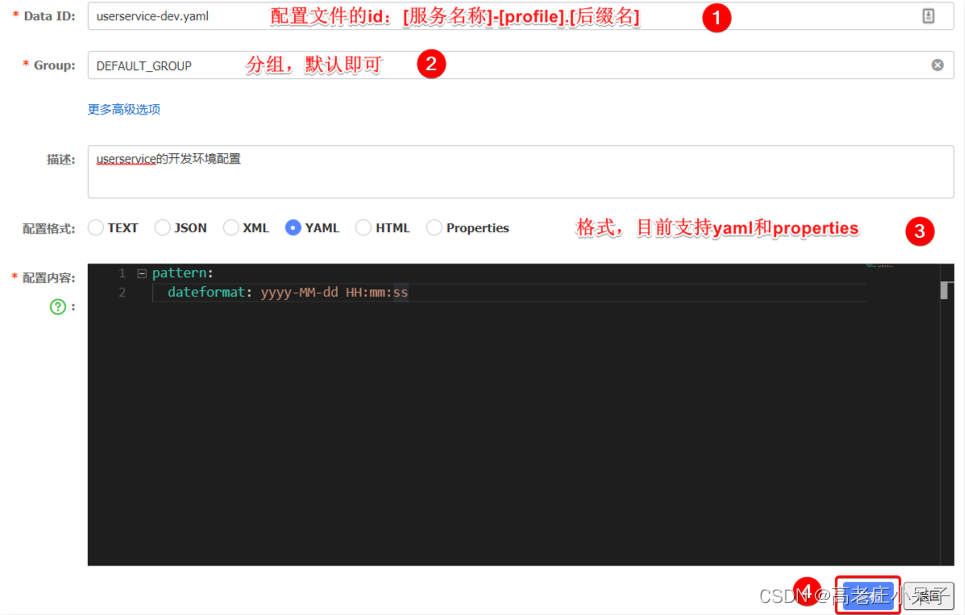
Task: Focus the Group input field
Action: coord(400,64)
